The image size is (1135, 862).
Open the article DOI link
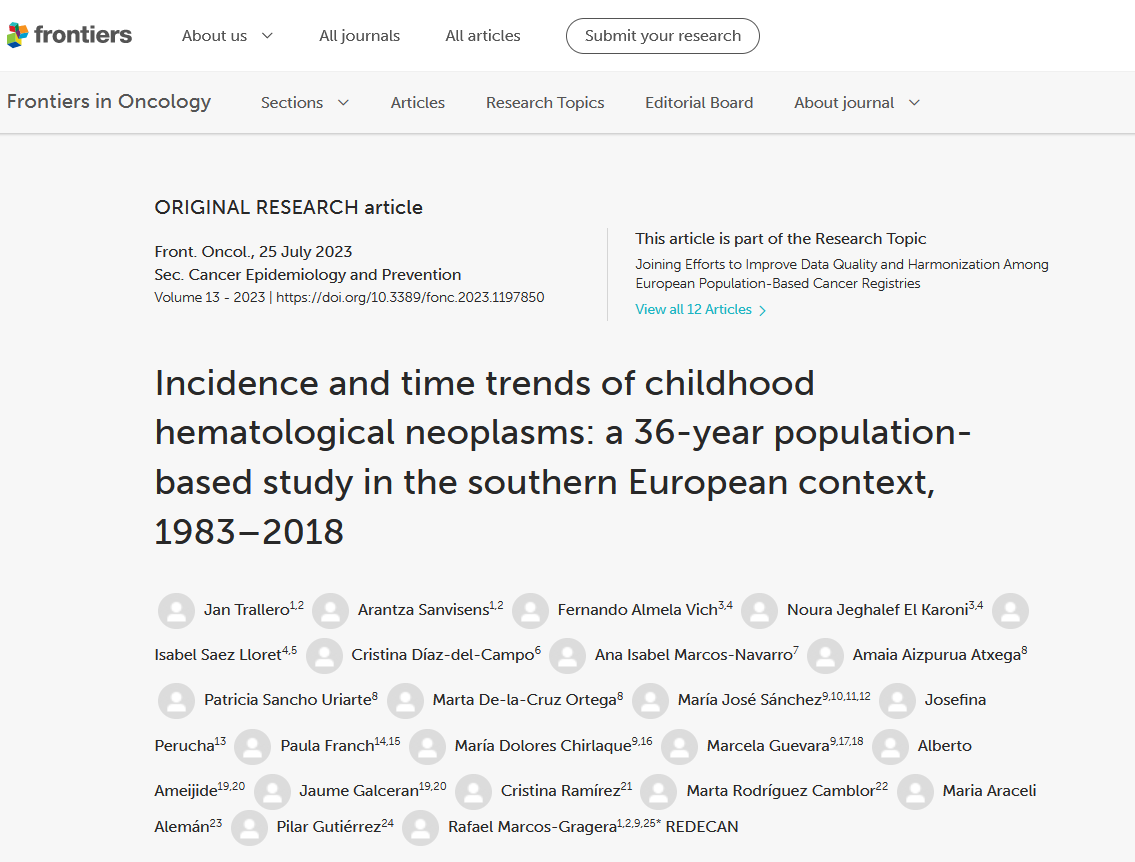pos(410,297)
